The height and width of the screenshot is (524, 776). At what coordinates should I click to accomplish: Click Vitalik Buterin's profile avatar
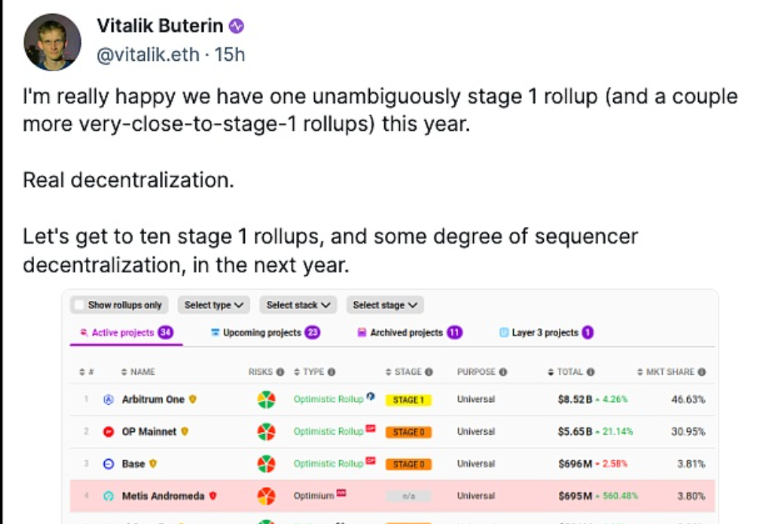tap(52, 42)
